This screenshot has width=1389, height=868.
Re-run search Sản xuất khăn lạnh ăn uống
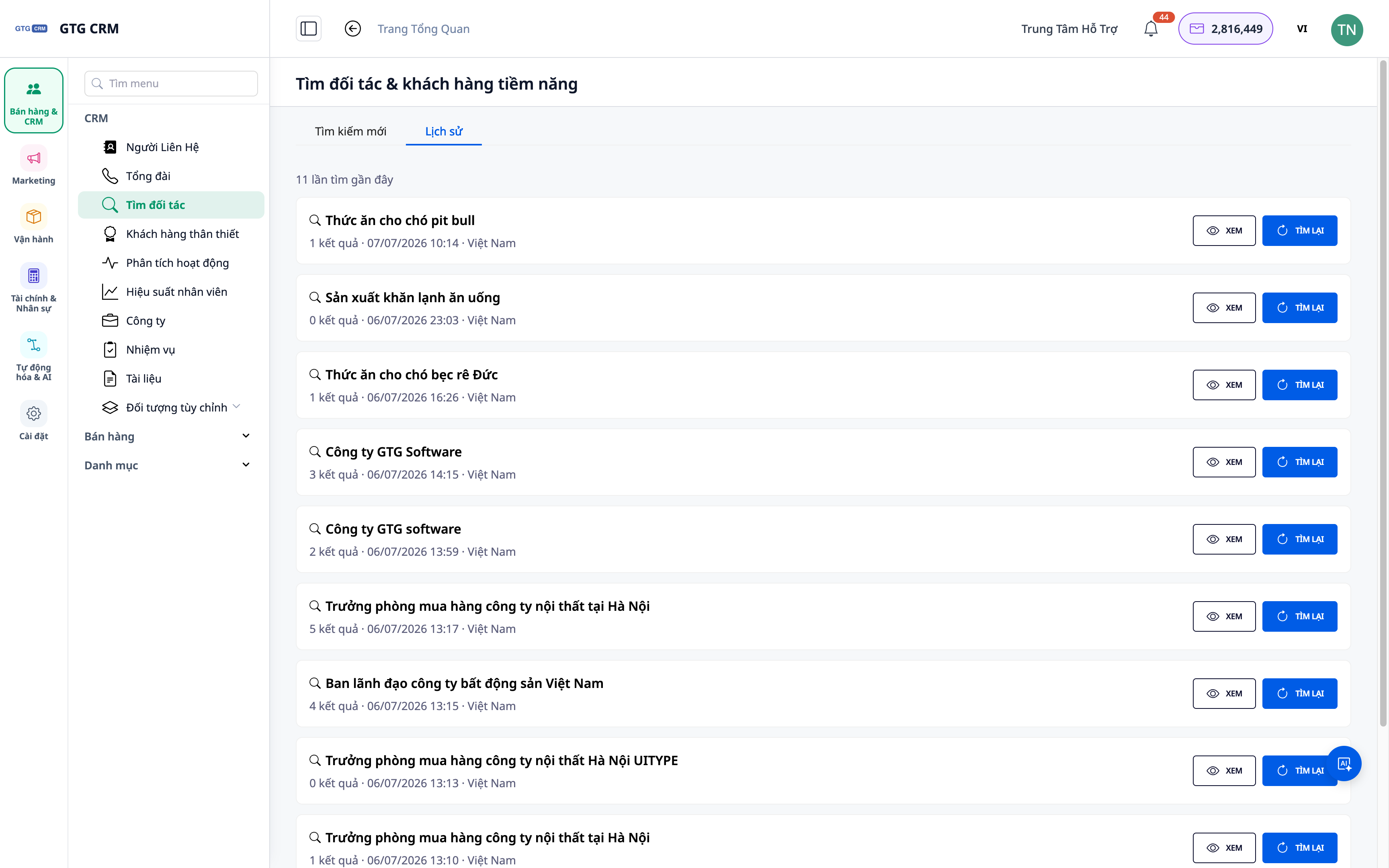pos(1299,308)
